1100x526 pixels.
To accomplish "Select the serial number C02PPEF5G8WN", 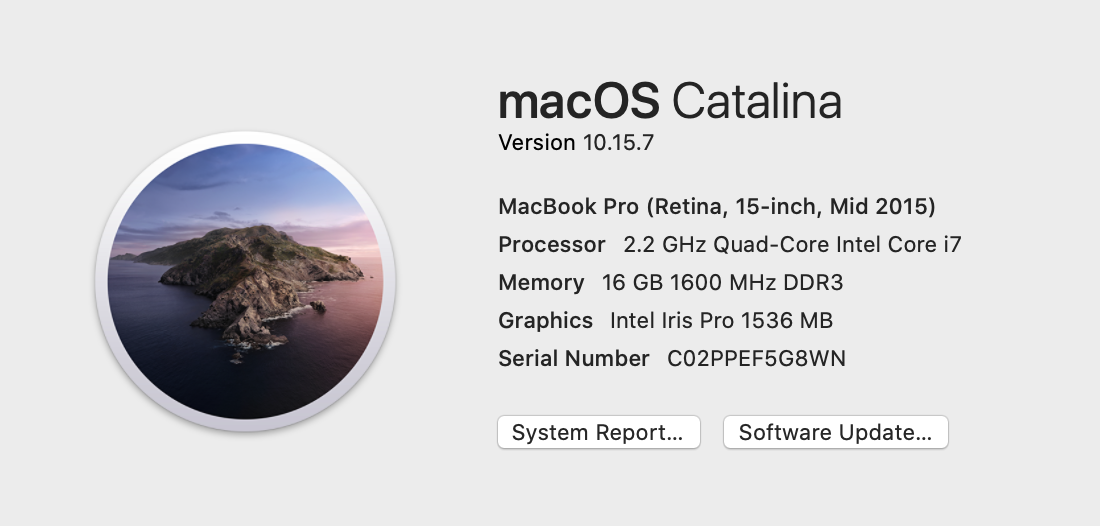I will click(756, 359).
